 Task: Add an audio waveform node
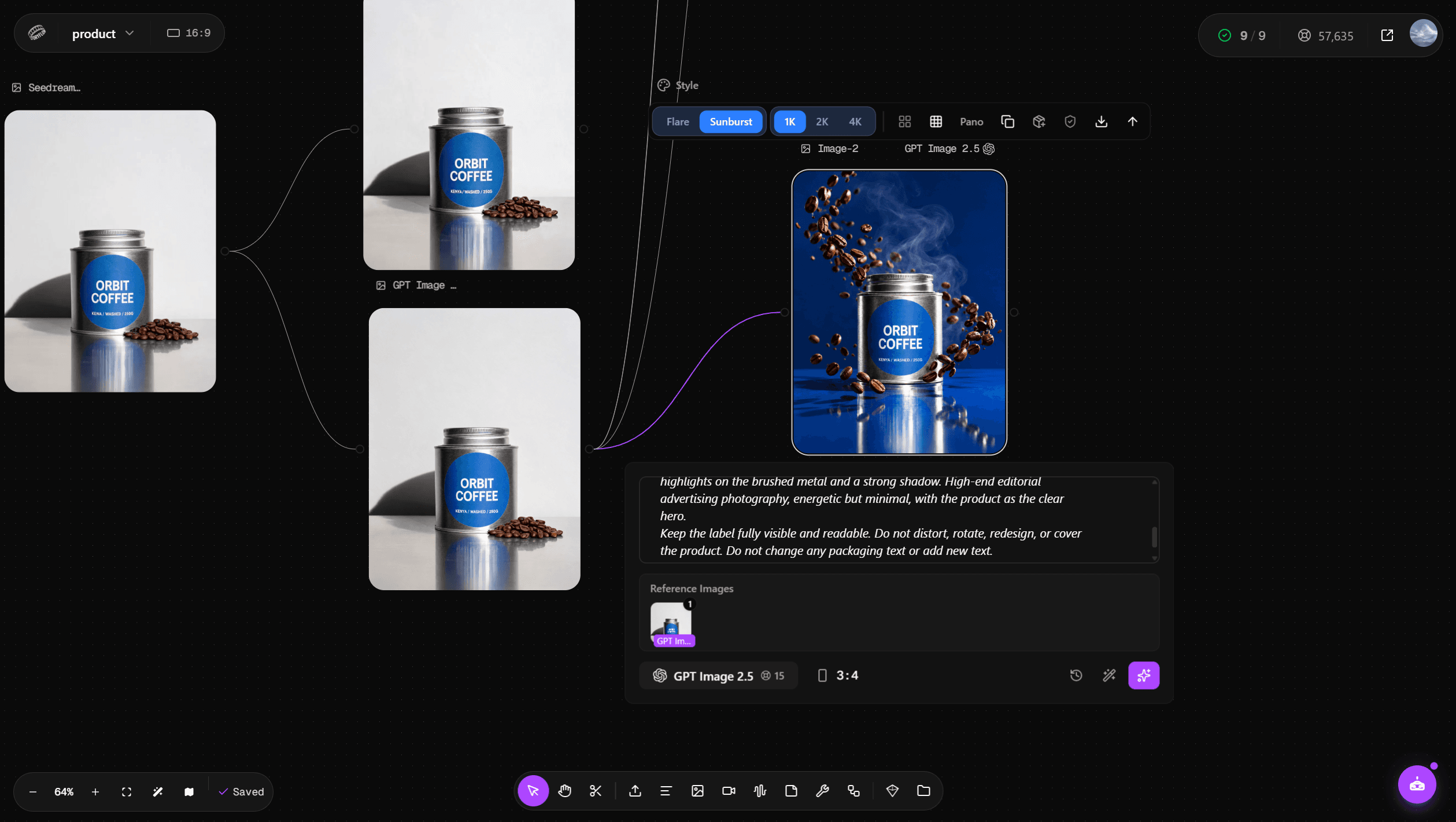pos(760,791)
